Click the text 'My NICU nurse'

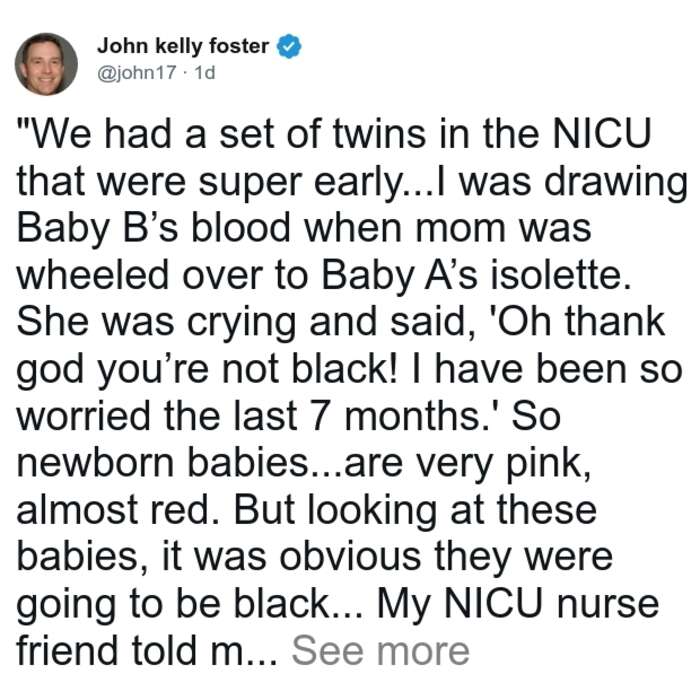(x=518, y=604)
